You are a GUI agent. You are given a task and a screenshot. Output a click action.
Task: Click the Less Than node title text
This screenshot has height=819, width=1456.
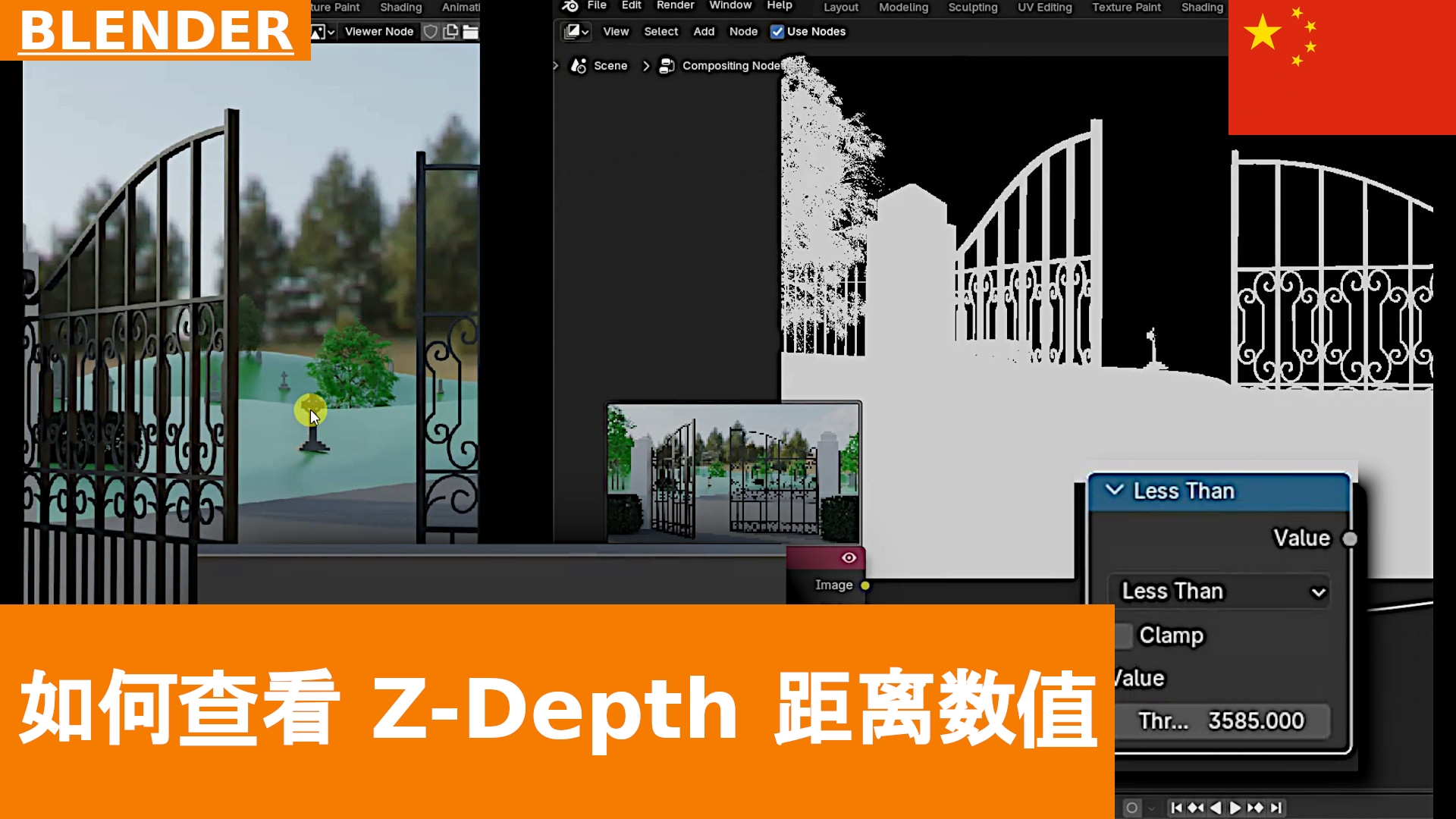[1184, 491]
